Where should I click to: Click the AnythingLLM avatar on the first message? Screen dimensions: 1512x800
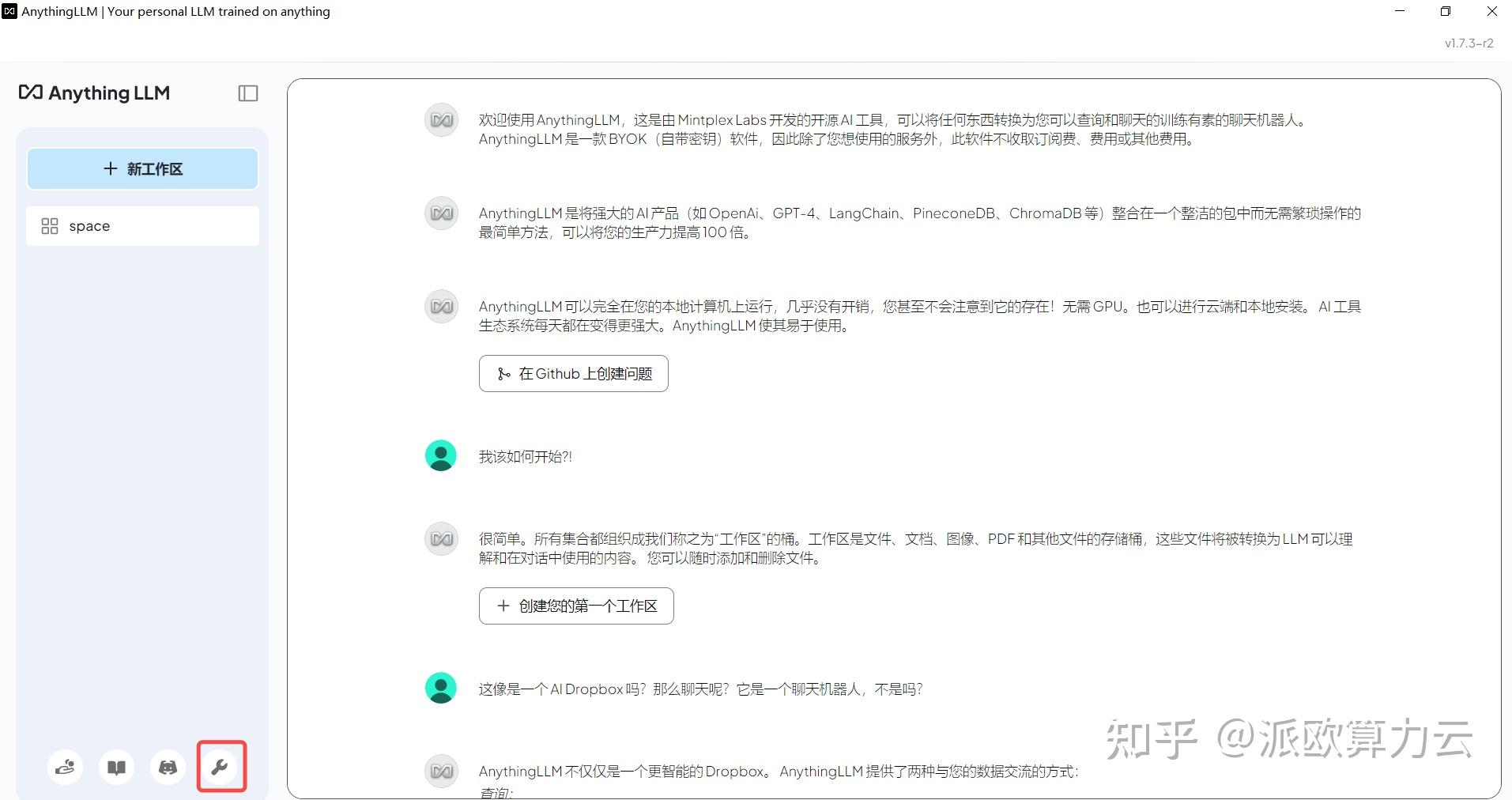(440, 119)
